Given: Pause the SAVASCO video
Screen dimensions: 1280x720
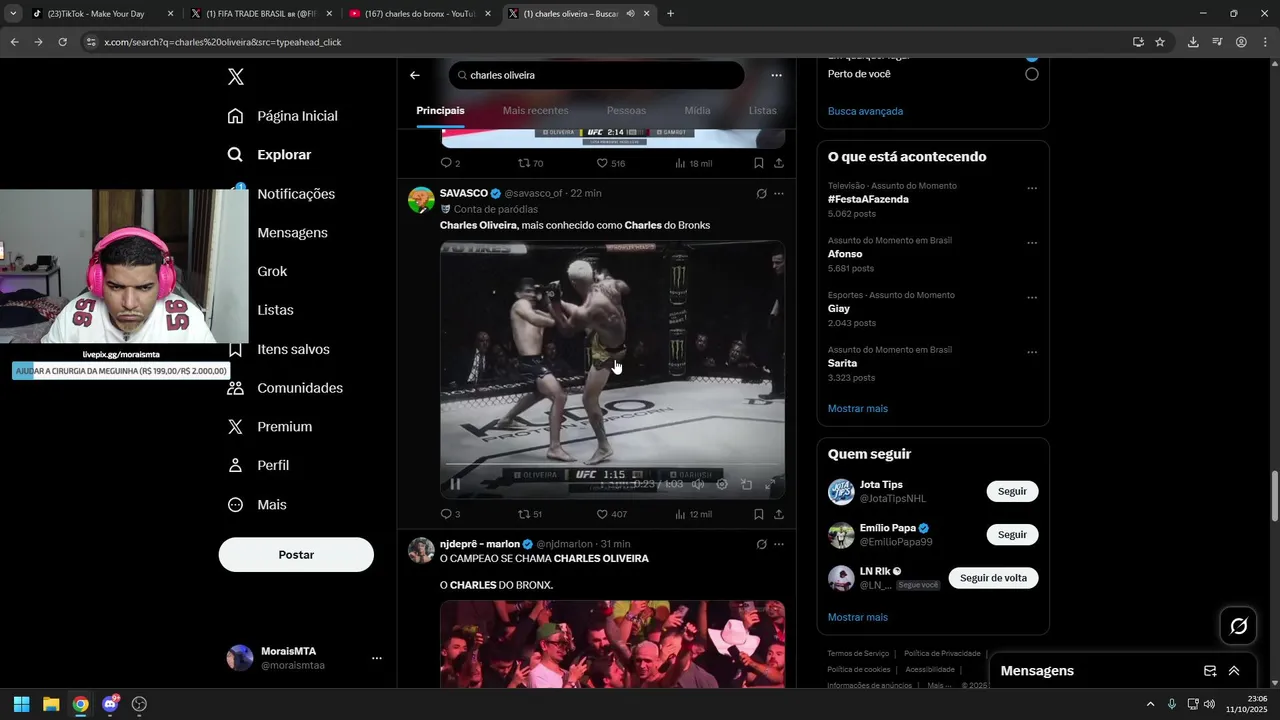Looking at the screenshot, I should coord(455,484).
